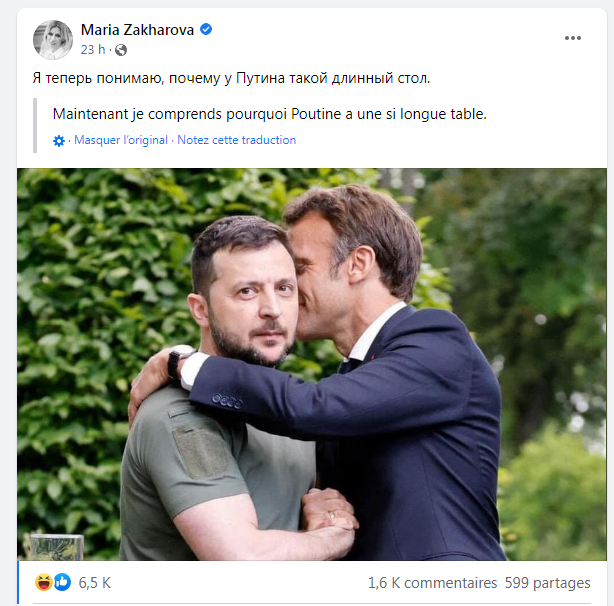The width and height of the screenshot is (614, 606).
Task: View the 6,5 K reactions count
Action: [94, 582]
